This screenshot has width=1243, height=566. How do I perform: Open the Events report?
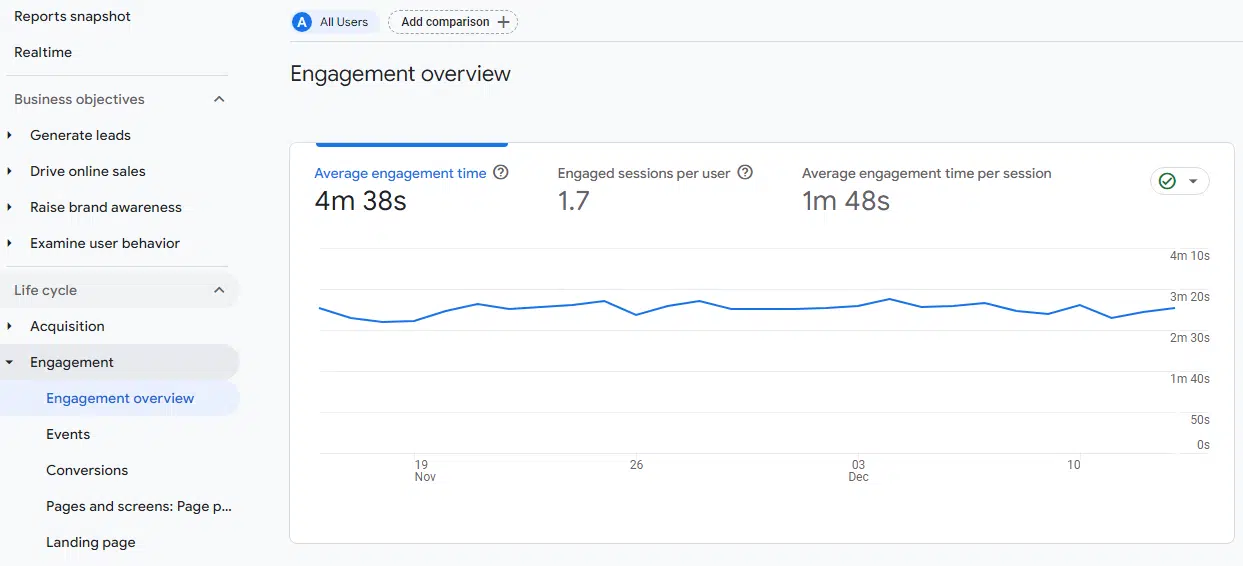click(68, 434)
